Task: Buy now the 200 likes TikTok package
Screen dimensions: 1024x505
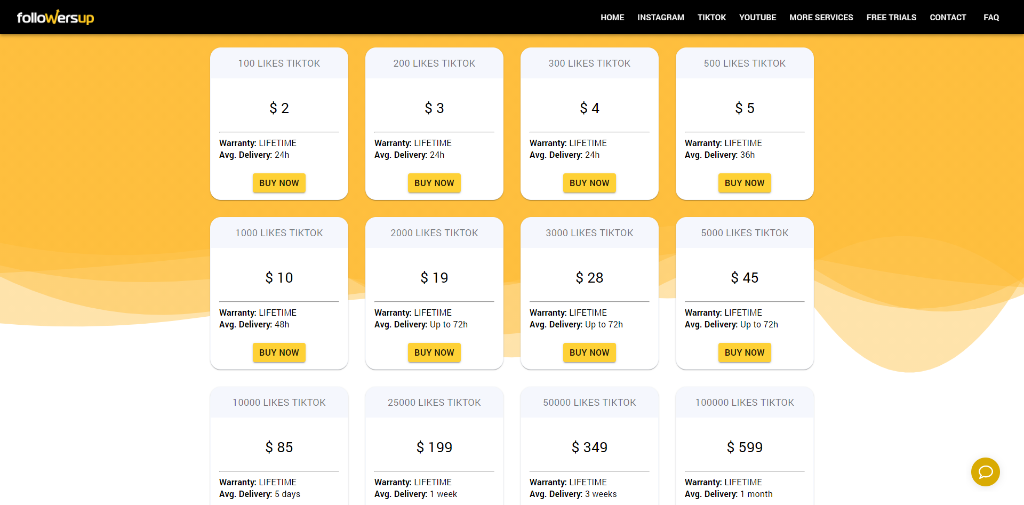Action: click(434, 183)
